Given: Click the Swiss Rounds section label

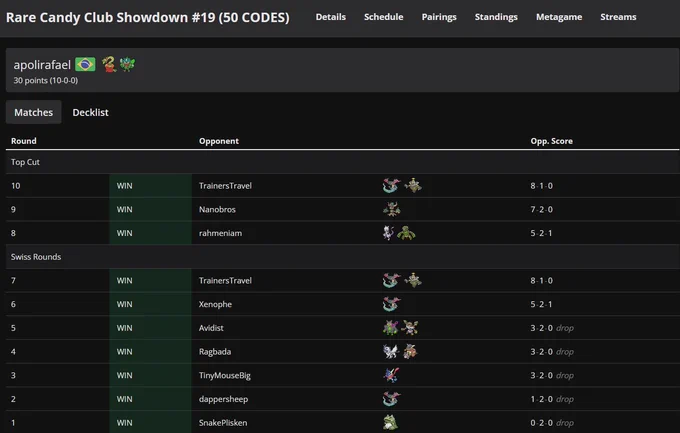Looking at the screenshot, I should (36, 256).
